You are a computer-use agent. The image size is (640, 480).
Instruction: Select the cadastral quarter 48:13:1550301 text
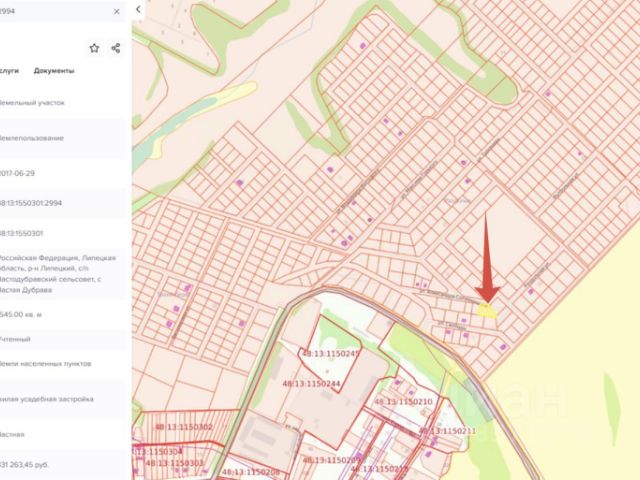pos(21,233)
